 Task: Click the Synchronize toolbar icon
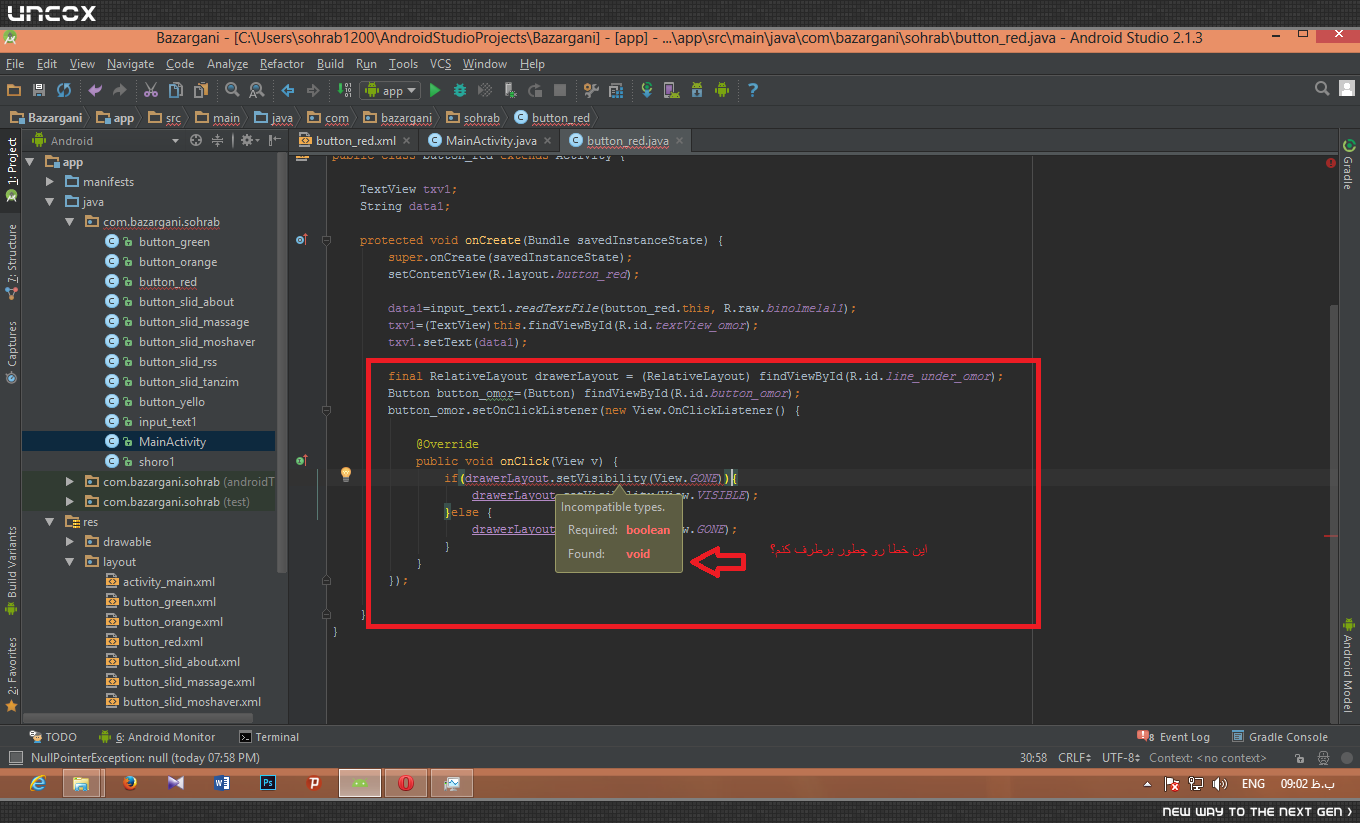coord(64,90)
